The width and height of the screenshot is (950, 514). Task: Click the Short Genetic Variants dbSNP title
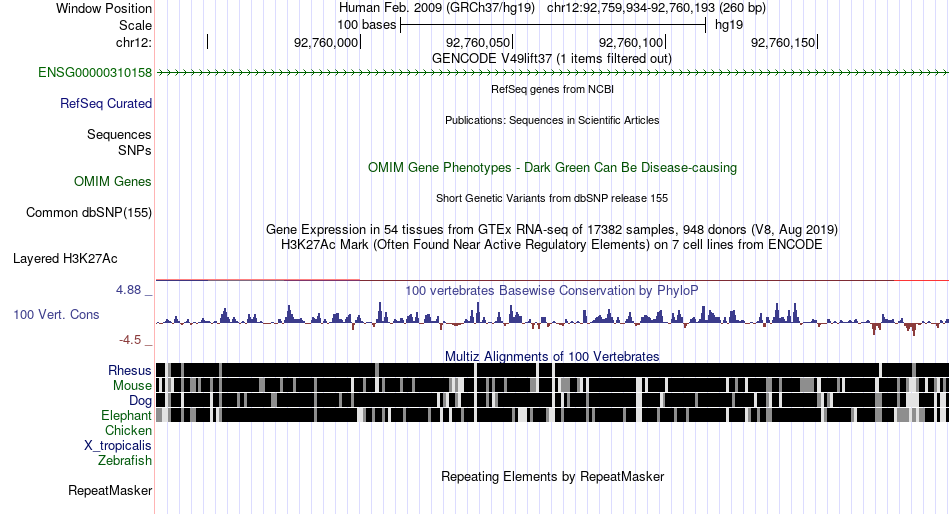552,198
